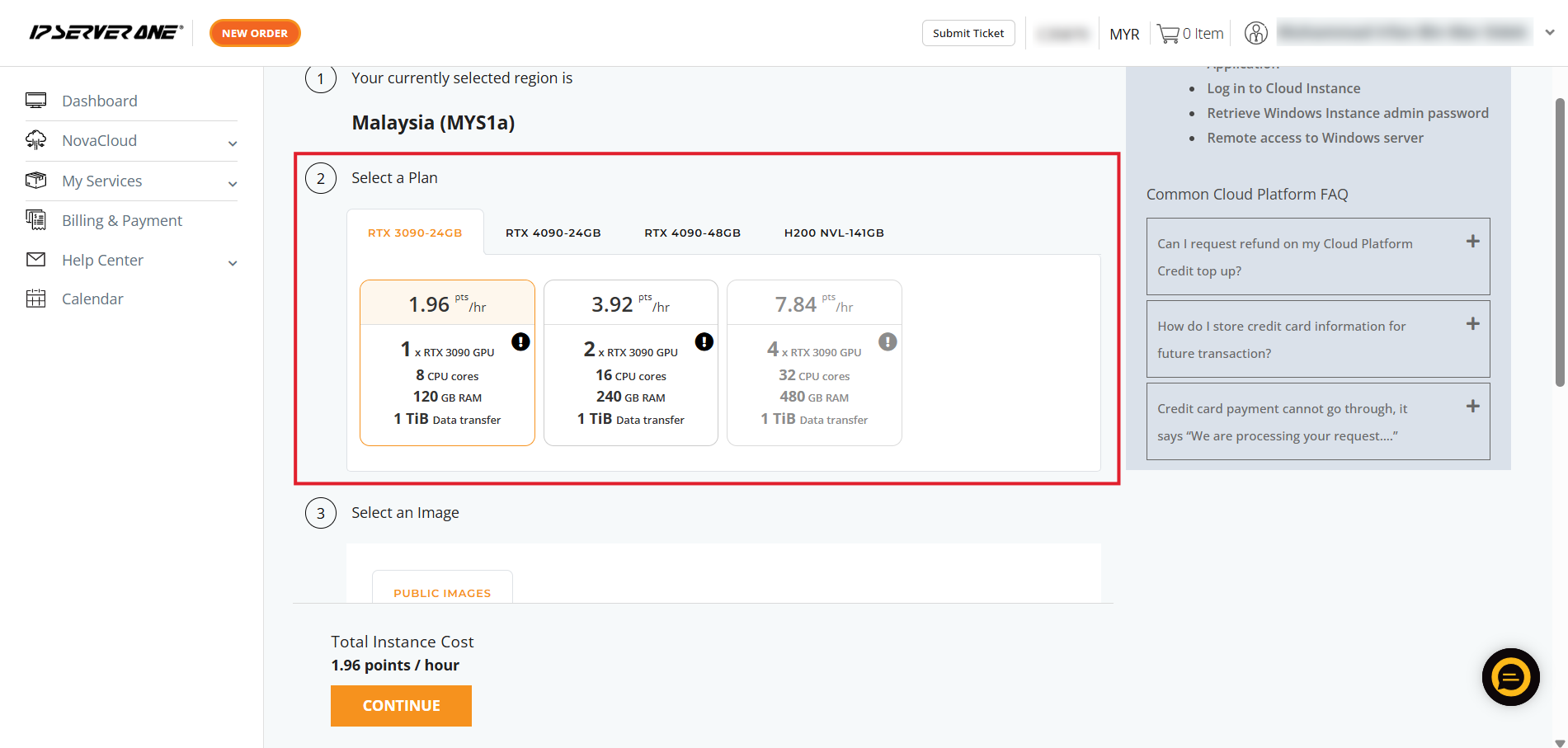Click the Dashboard monitor icon
The image size is (1568, 748).
pyautogui.click(x=35, y=101)
